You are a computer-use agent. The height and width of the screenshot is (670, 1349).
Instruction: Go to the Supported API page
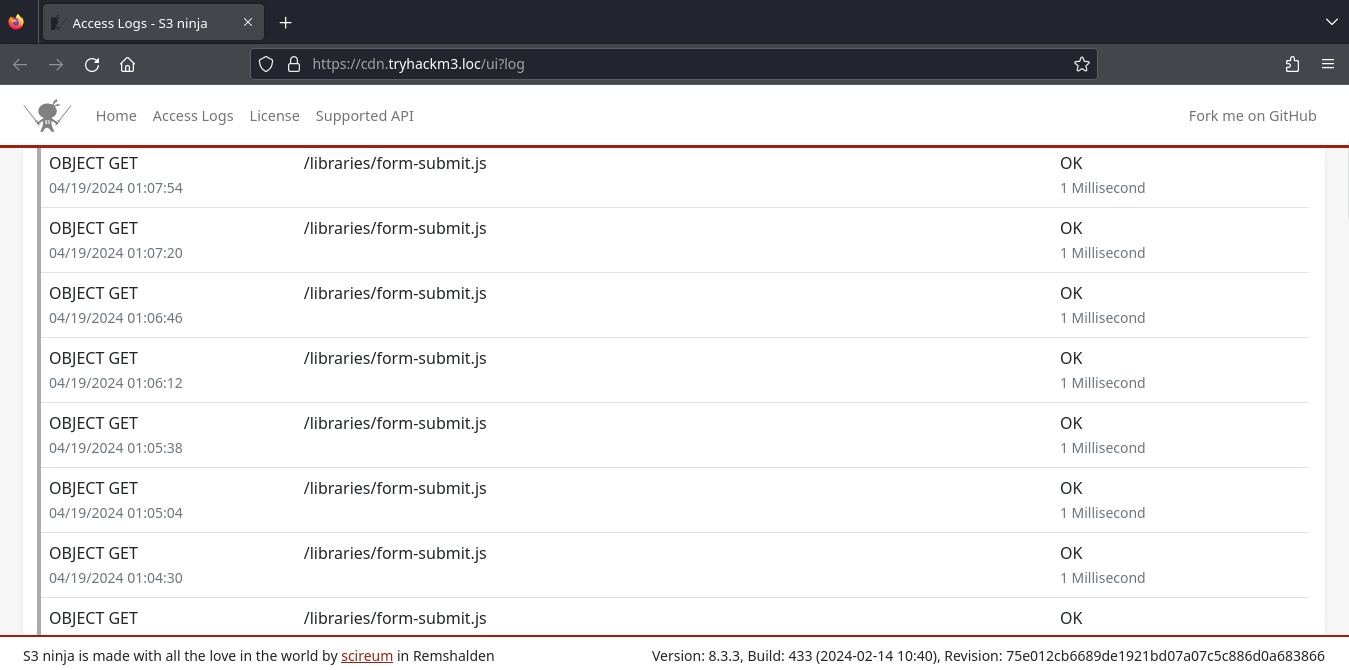pos(364,116)
